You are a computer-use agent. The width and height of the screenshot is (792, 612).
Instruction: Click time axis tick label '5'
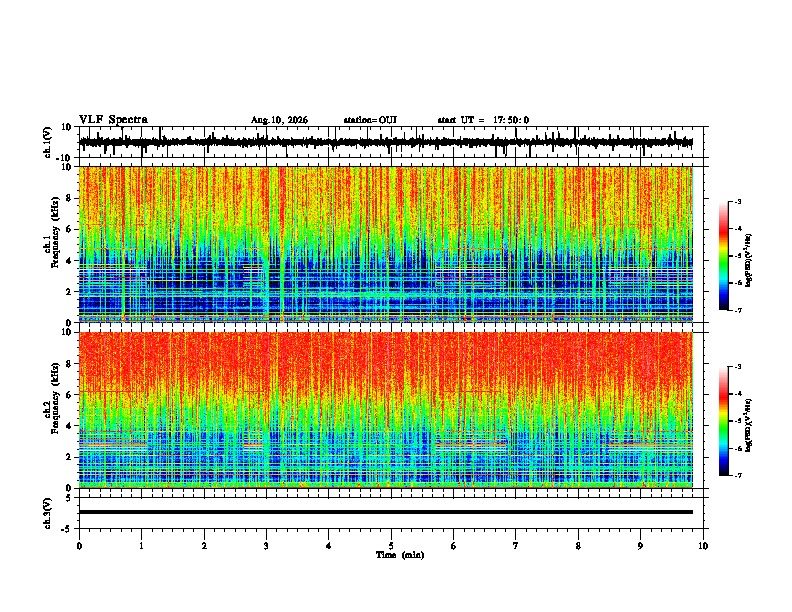pos(391,545)
